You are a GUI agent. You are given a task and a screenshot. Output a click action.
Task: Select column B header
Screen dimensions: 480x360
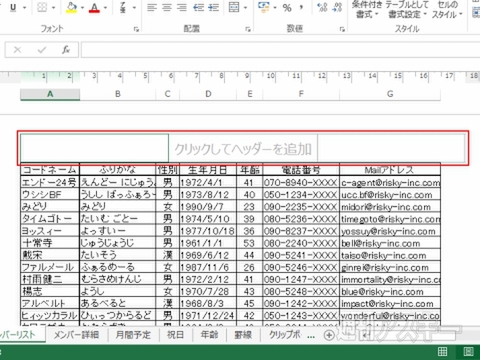[x=118, y=94]
